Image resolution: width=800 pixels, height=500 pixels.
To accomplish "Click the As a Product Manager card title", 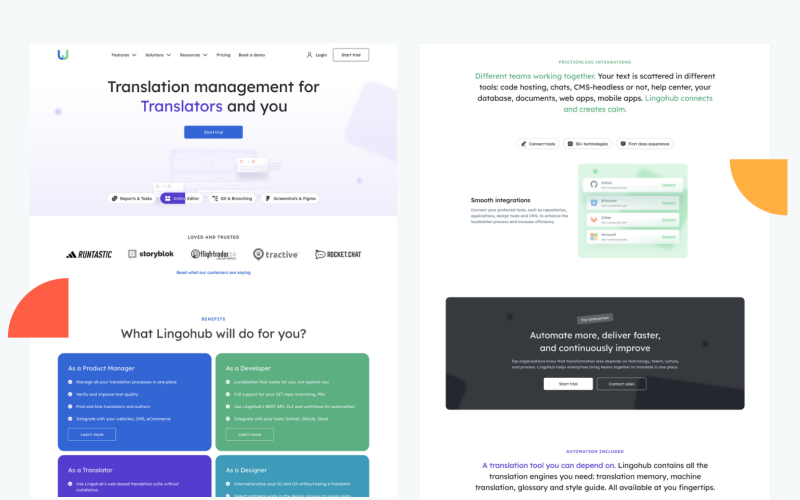I will point(101,368).
